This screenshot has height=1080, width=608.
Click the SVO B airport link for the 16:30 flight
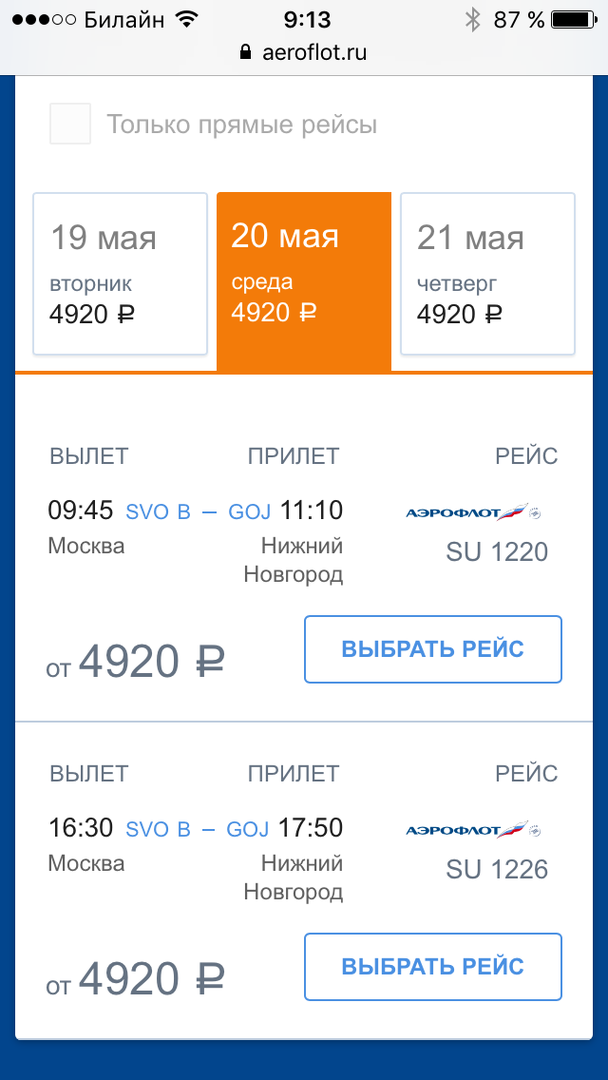point(157,829)
